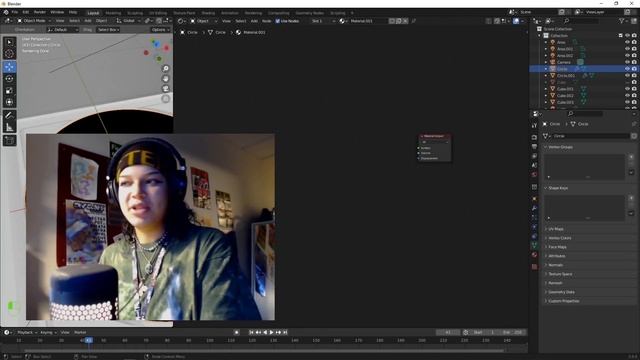The width and height of the screenshot is (640, 360).
Task: Jump to the timeline end frame
Action: click(285, 332)
